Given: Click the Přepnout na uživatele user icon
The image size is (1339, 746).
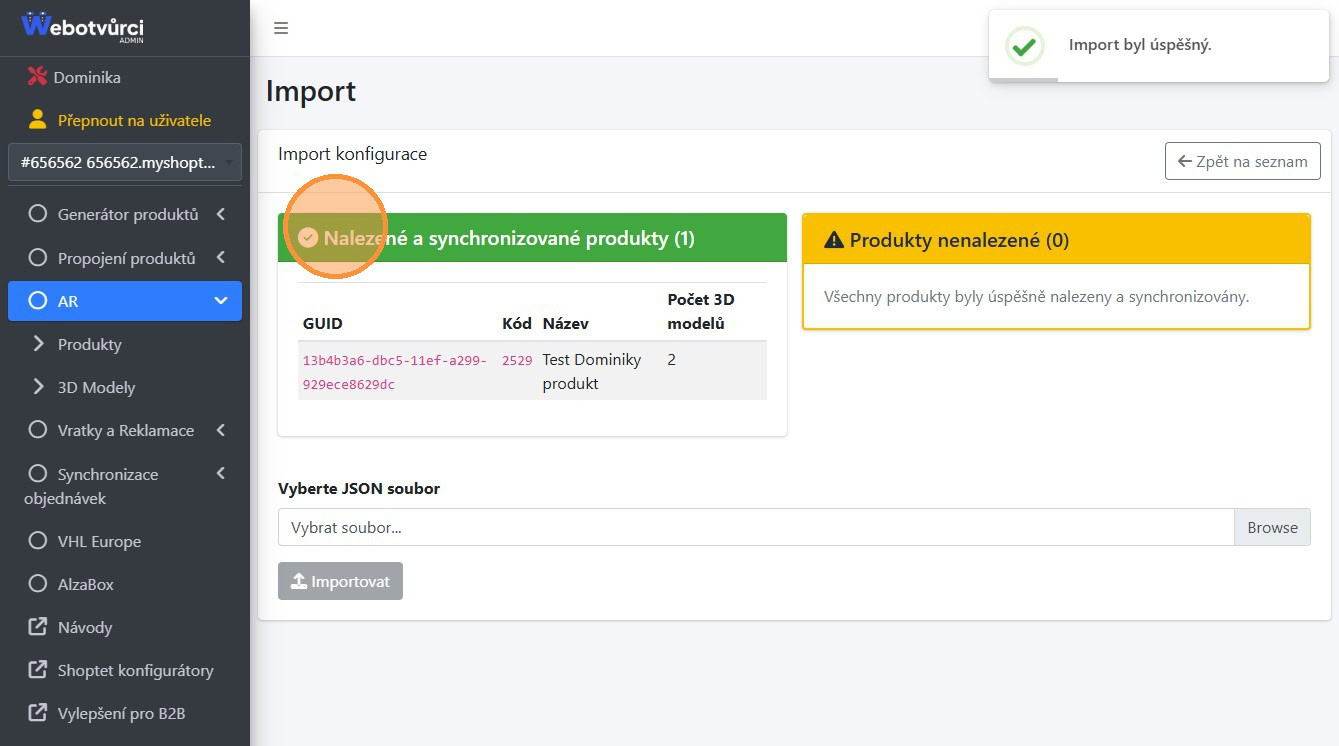Looking at the screenshot, I should [38, 120].
